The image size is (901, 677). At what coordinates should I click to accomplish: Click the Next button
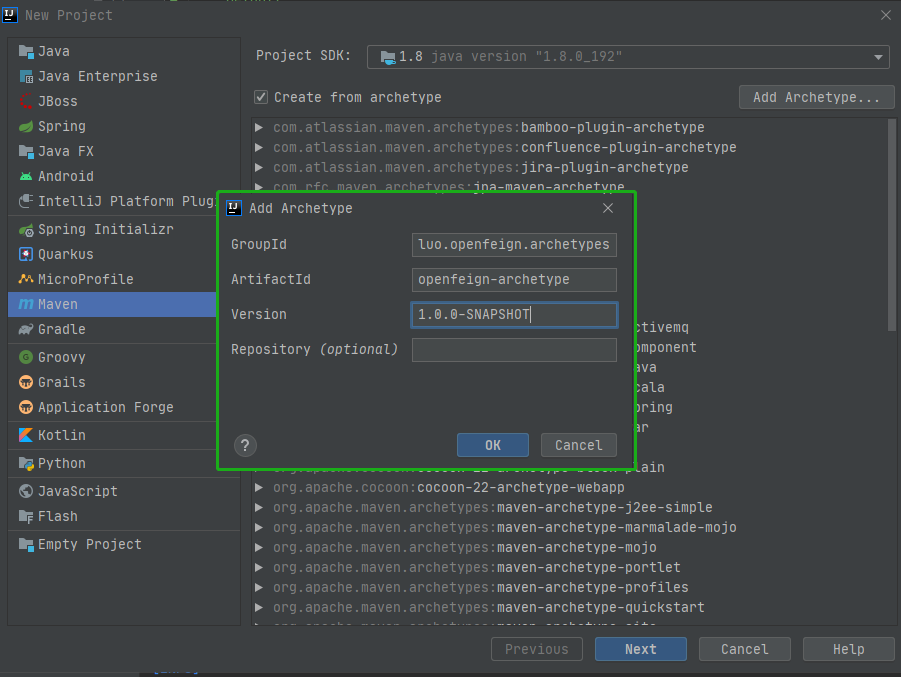(641, 649)
